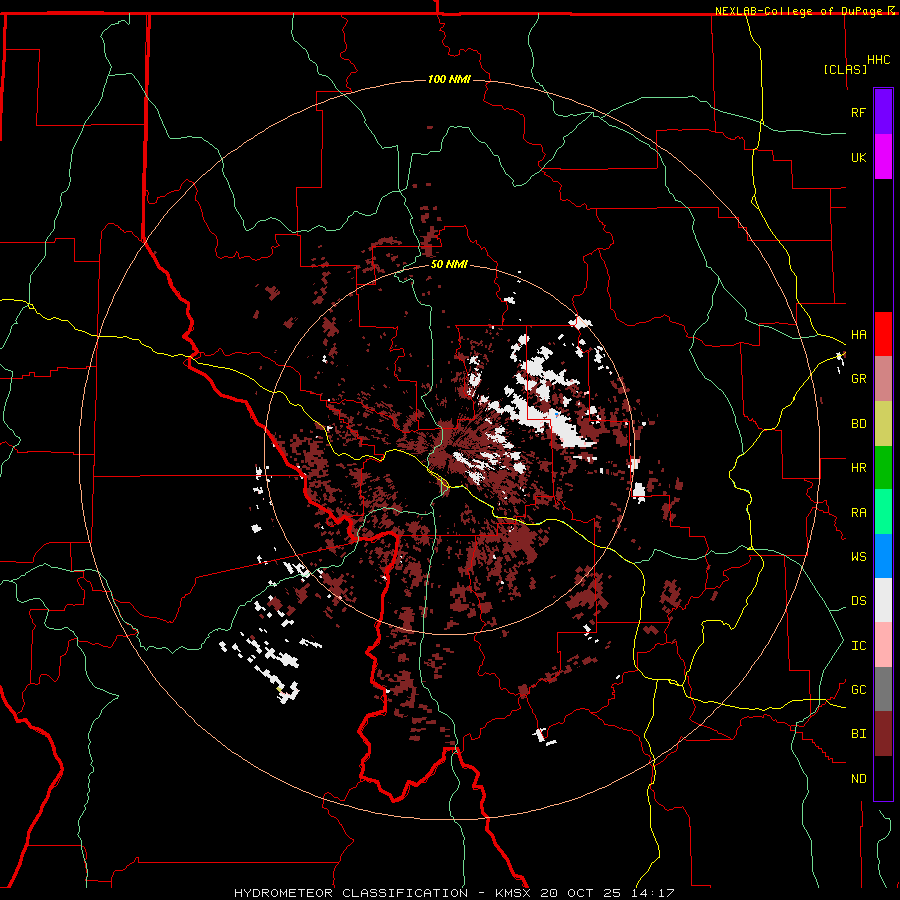
Task: Click the HA legend label
Action: coord(858,334)
